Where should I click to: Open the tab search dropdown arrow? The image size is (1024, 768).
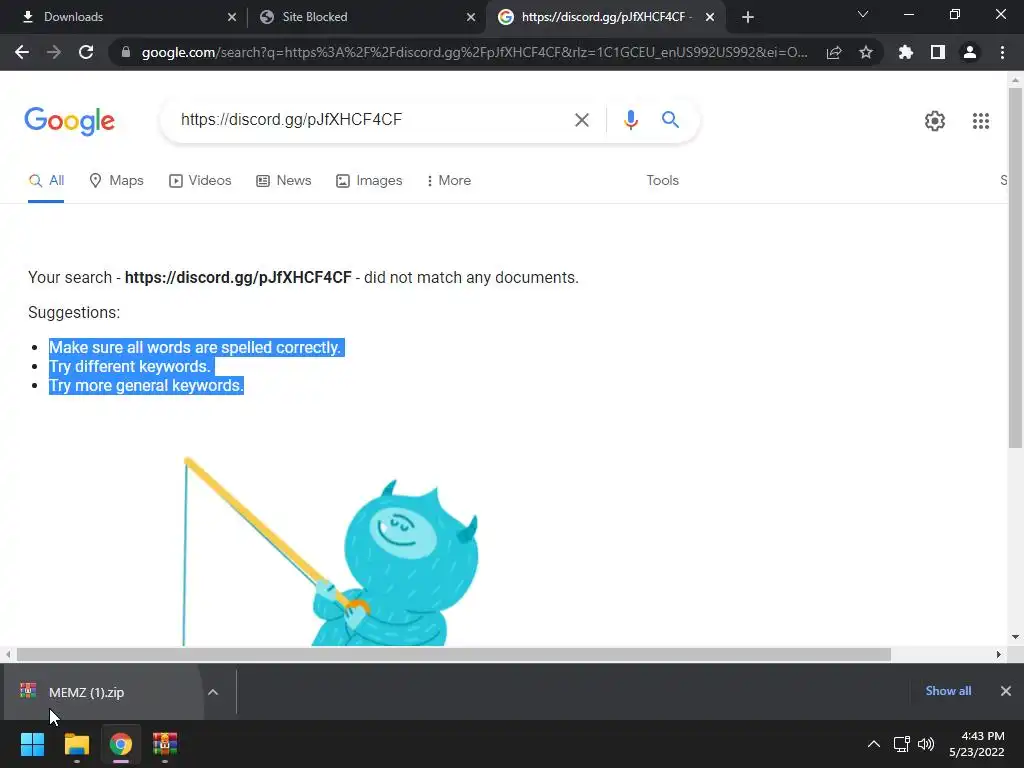click(x=863, y=14)
